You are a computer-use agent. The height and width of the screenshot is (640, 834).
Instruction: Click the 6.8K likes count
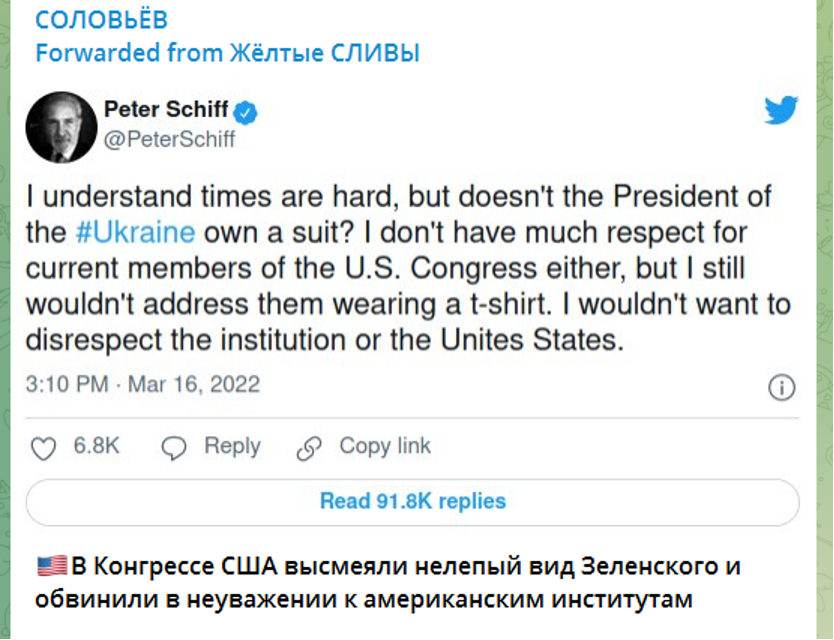[96, 445]
